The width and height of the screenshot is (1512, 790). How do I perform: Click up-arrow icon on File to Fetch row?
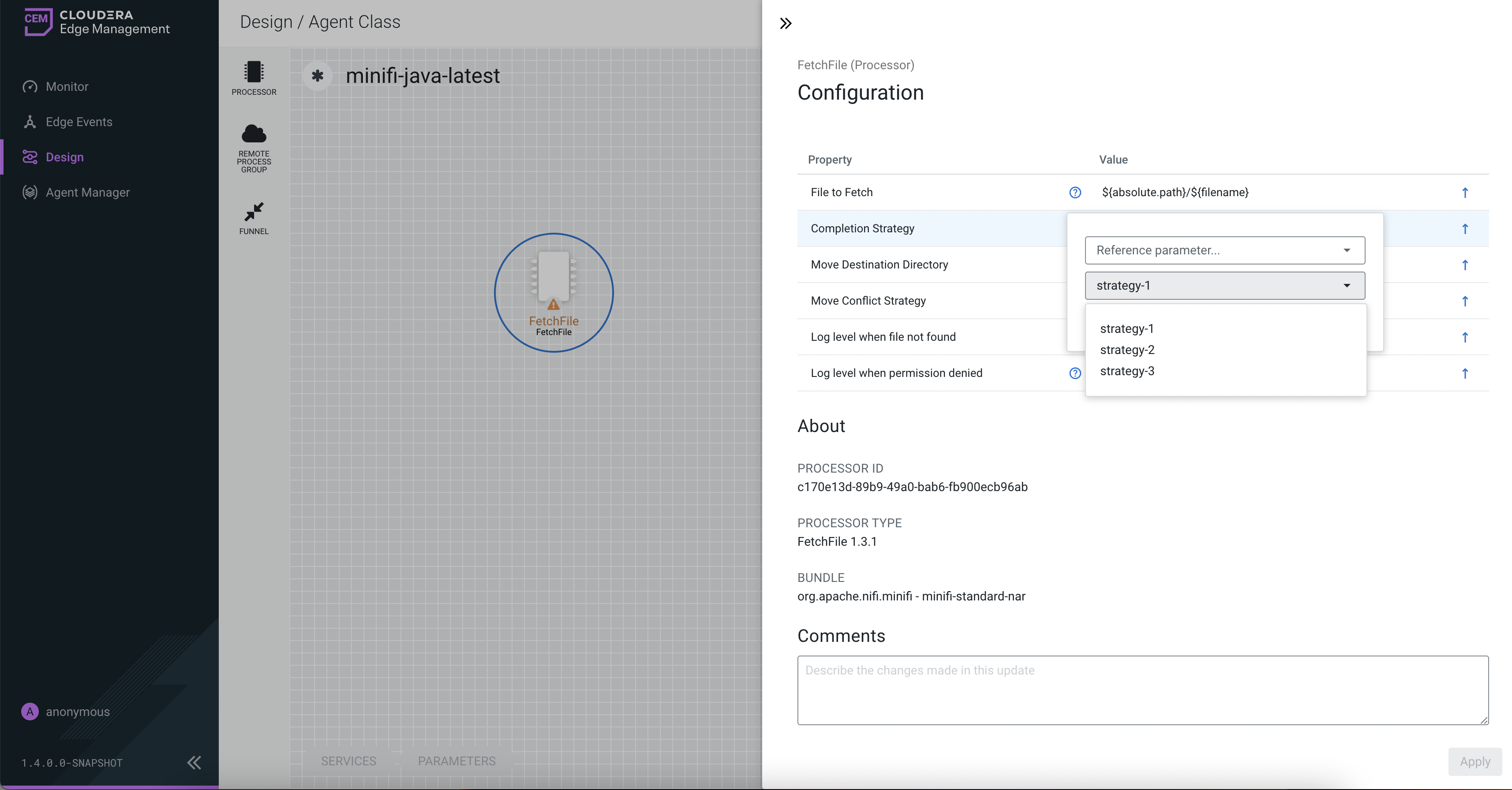click(1464, 192)
